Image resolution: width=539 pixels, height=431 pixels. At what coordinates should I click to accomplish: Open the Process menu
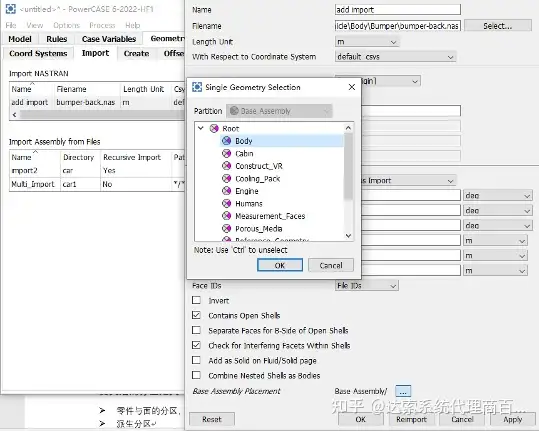coord(102,25)
